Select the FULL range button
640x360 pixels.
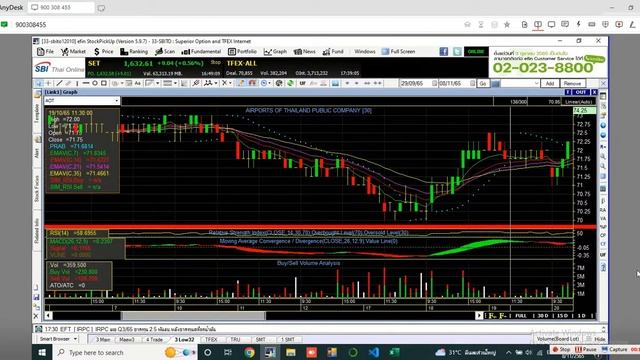(521, 316)
